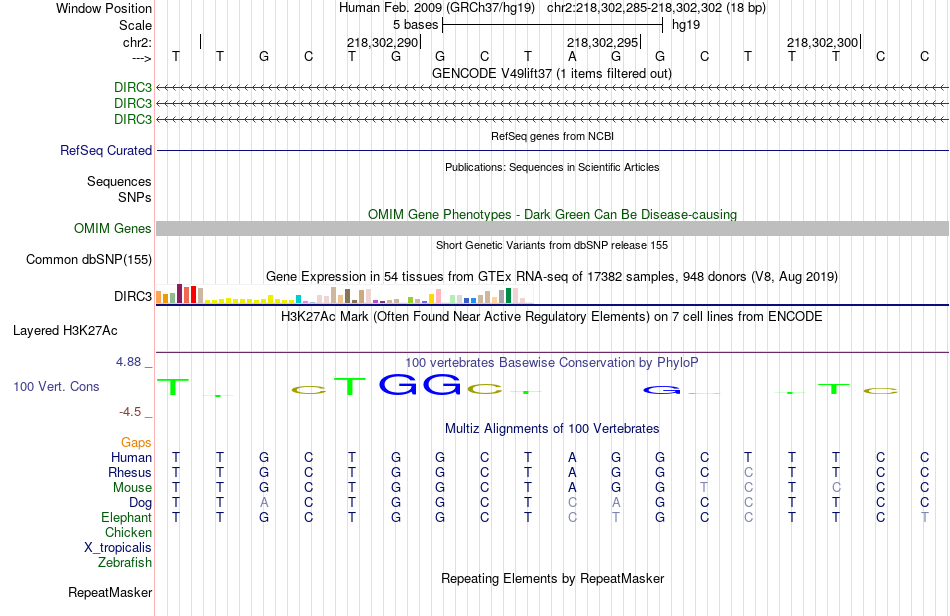Click the chr2: ruler label
This screenshot has height=616, width=950.
tap(137, 42)
